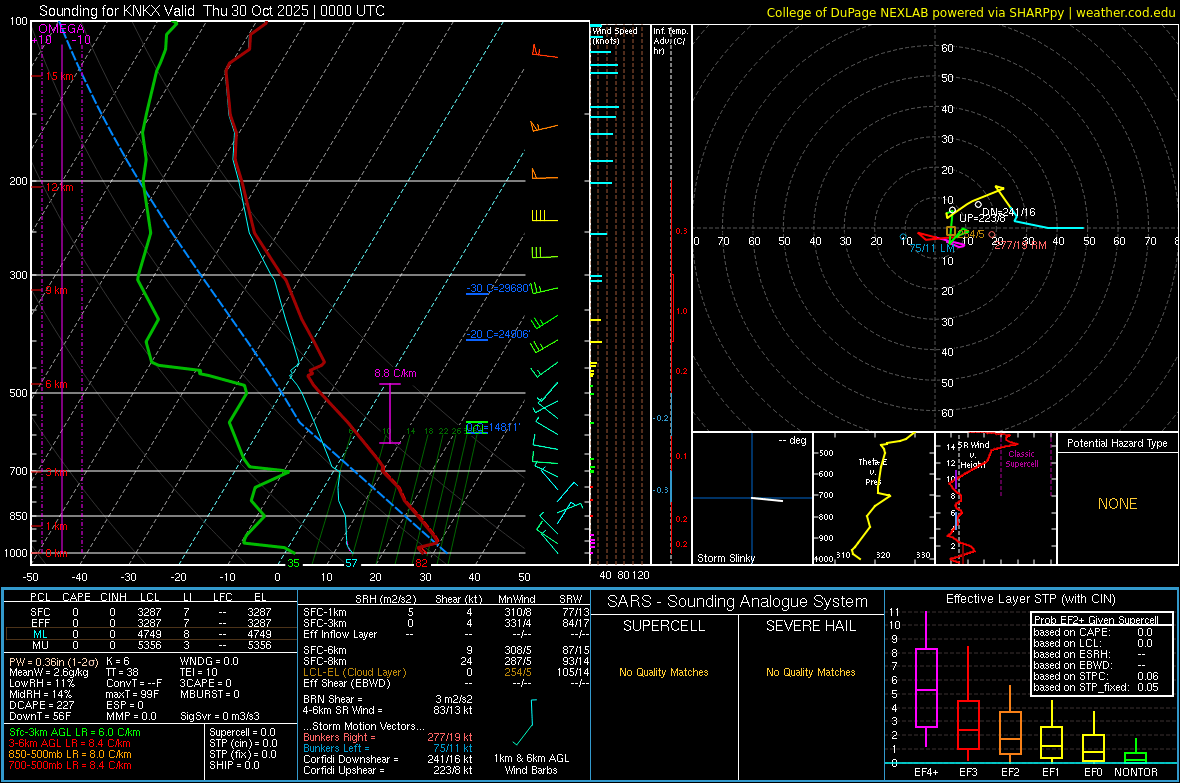Click No Quality Matches under SUPERCELL
The image size is (1180, 783).
[664, 672]
